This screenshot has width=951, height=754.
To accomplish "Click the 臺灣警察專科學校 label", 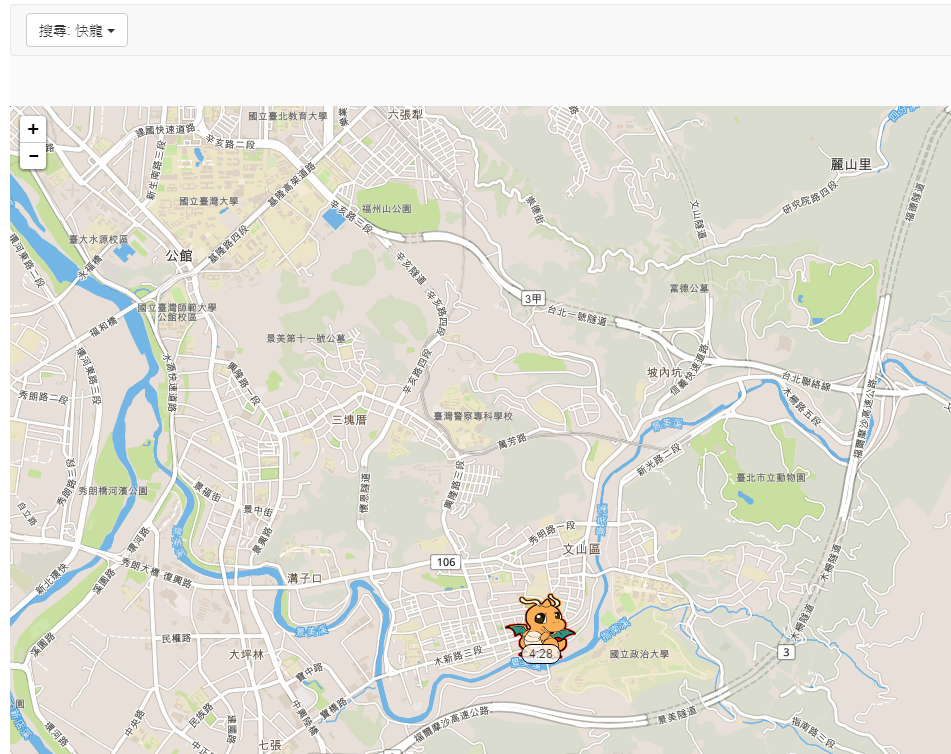I will [473, 416].
